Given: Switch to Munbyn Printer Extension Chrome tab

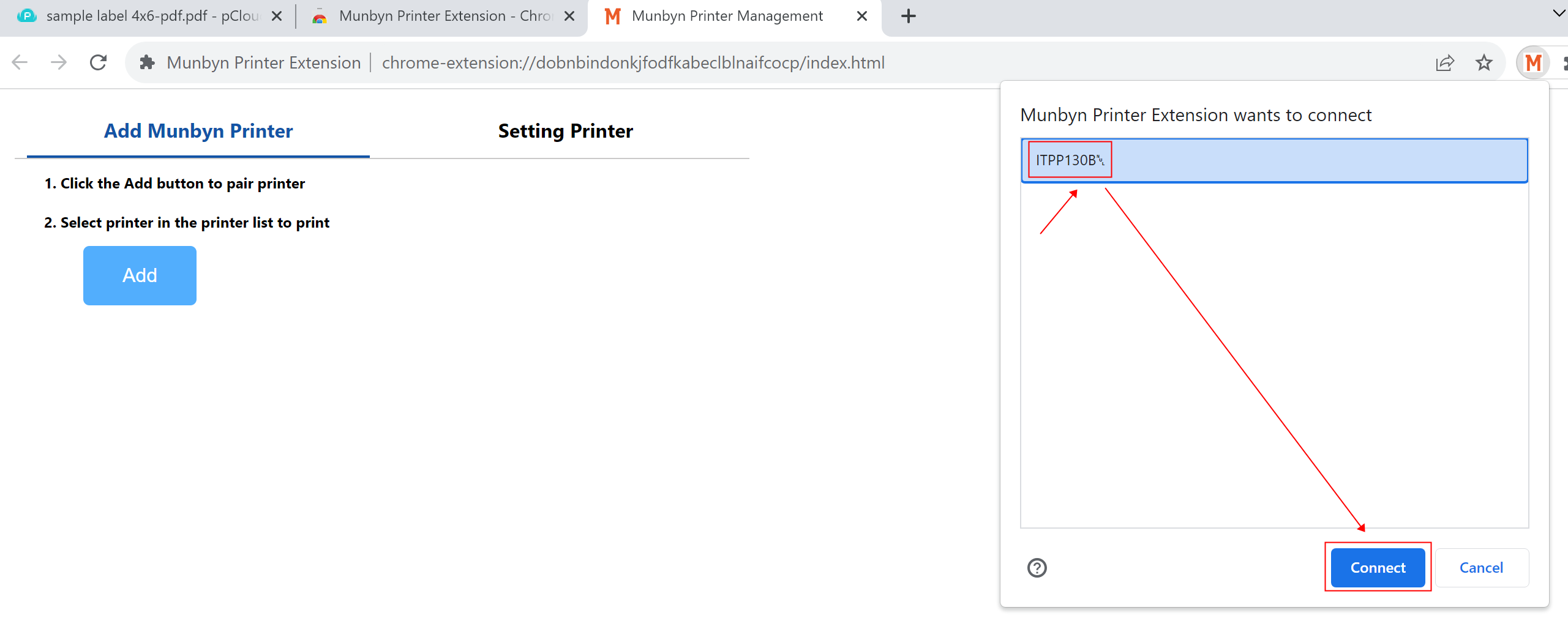Looking at the screenshot, I should 441,17.
